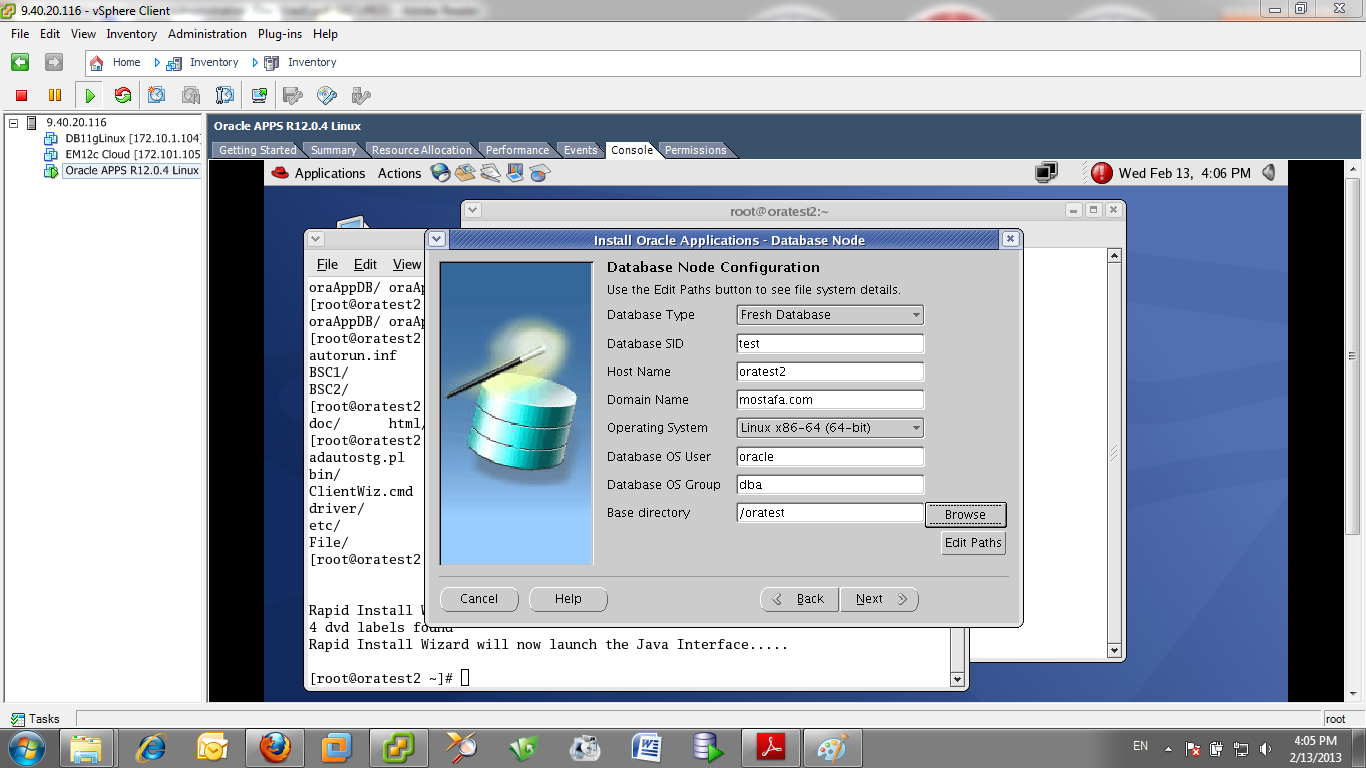Viewport: 1366px width, 768px height.
Task: Reset the virtual machine using the red-green arrows
Action: pos(123,95)
